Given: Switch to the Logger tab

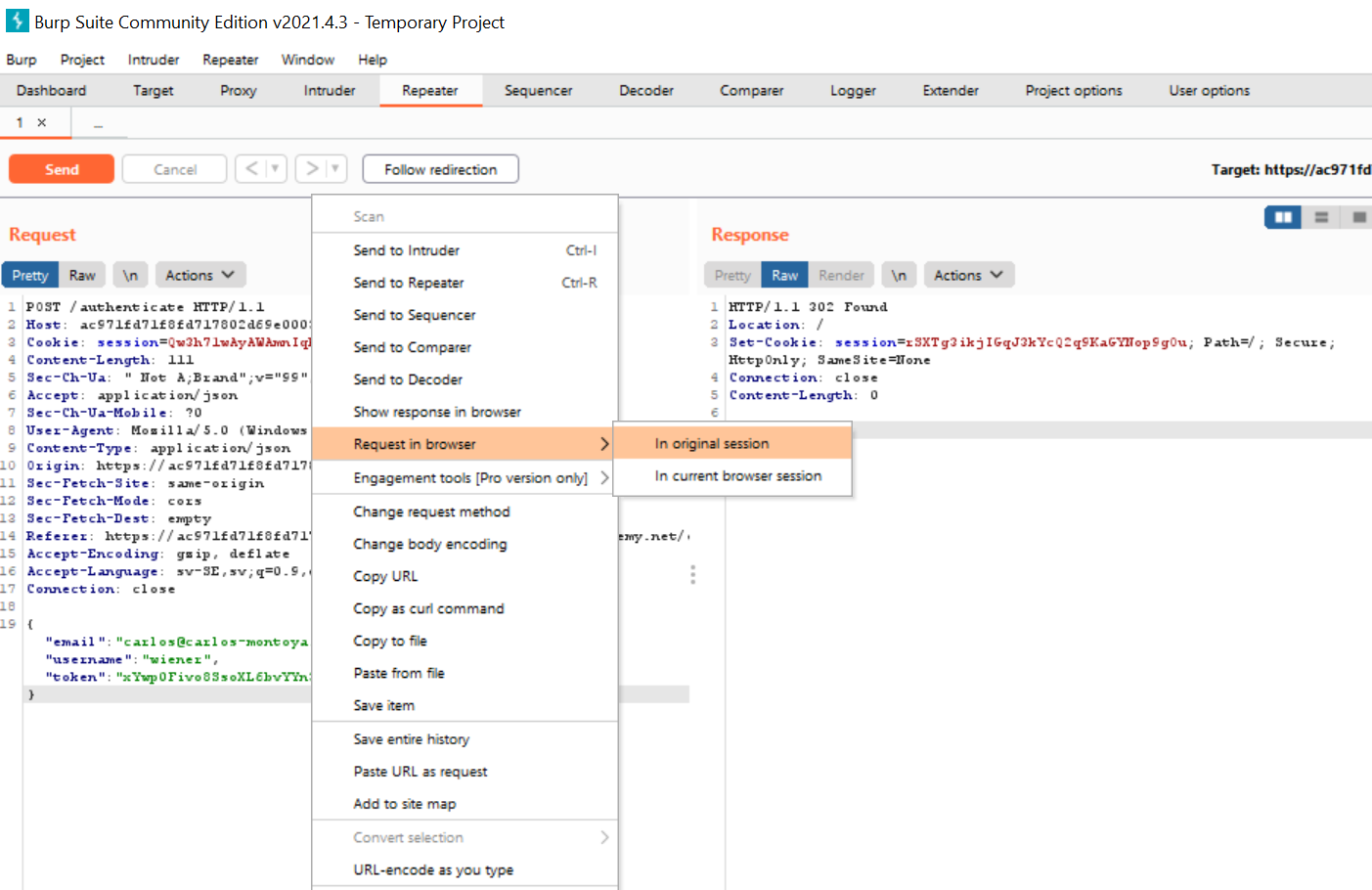Looking at the screenshot, I should [x=854, y=90].
